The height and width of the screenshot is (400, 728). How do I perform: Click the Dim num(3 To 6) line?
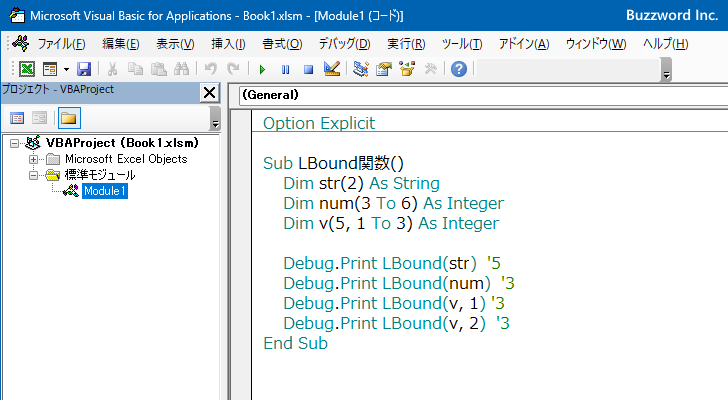click(x=393, y=203)
